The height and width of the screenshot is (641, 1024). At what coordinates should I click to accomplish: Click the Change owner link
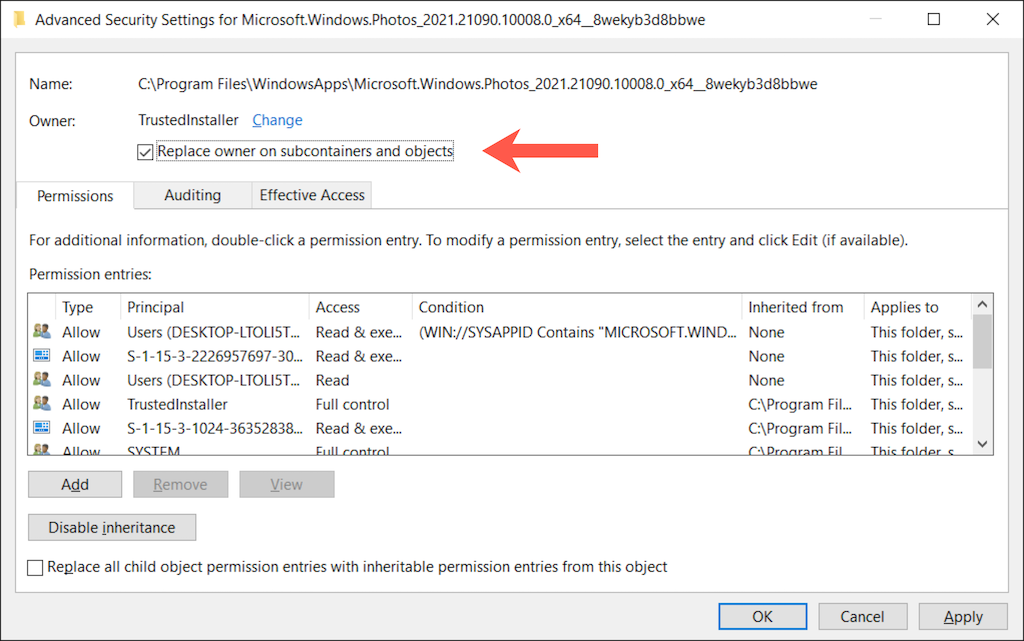(x=277, y=120)
